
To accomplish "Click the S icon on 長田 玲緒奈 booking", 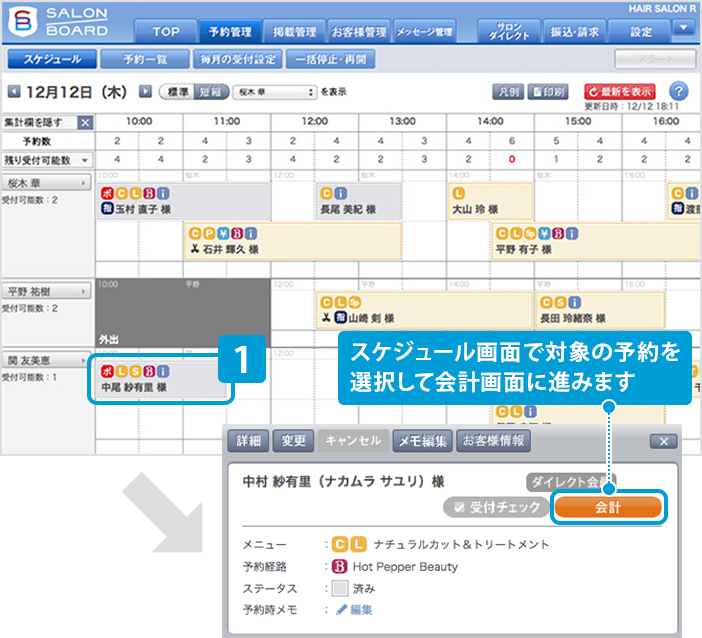I will pos(560,303).
